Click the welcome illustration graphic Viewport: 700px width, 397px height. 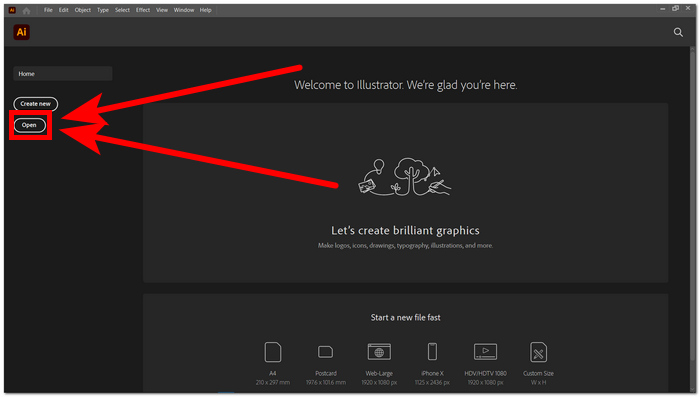pos(405,177)
